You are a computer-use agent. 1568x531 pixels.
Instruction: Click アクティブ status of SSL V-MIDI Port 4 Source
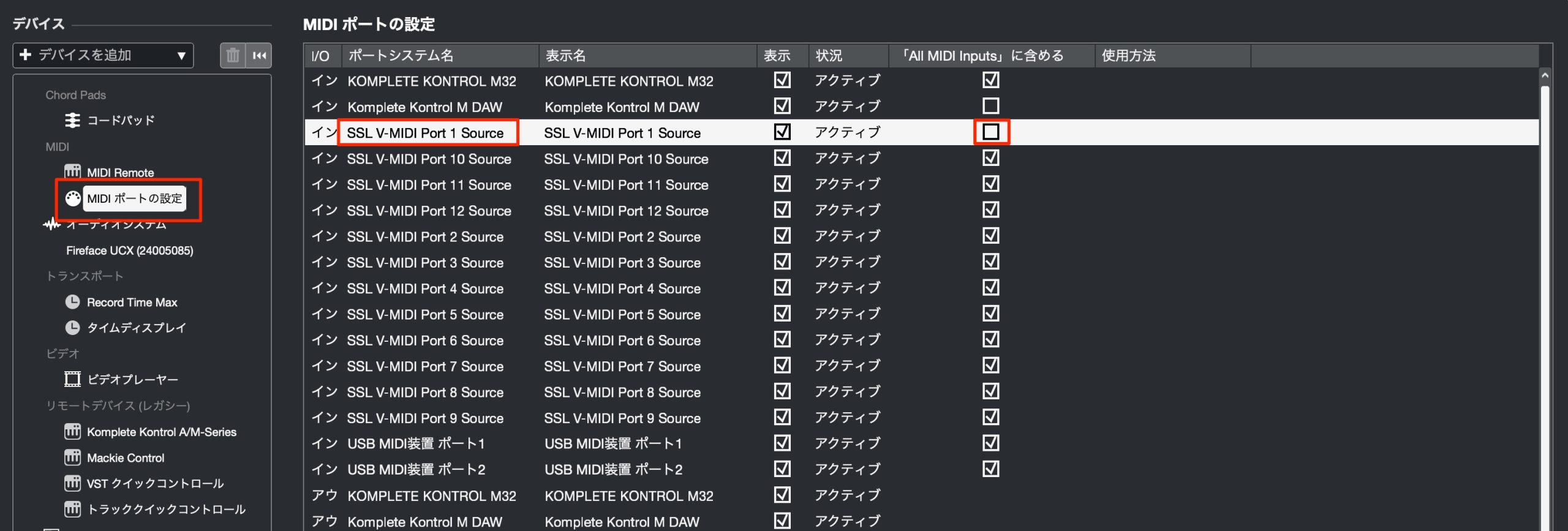point(847,288)
